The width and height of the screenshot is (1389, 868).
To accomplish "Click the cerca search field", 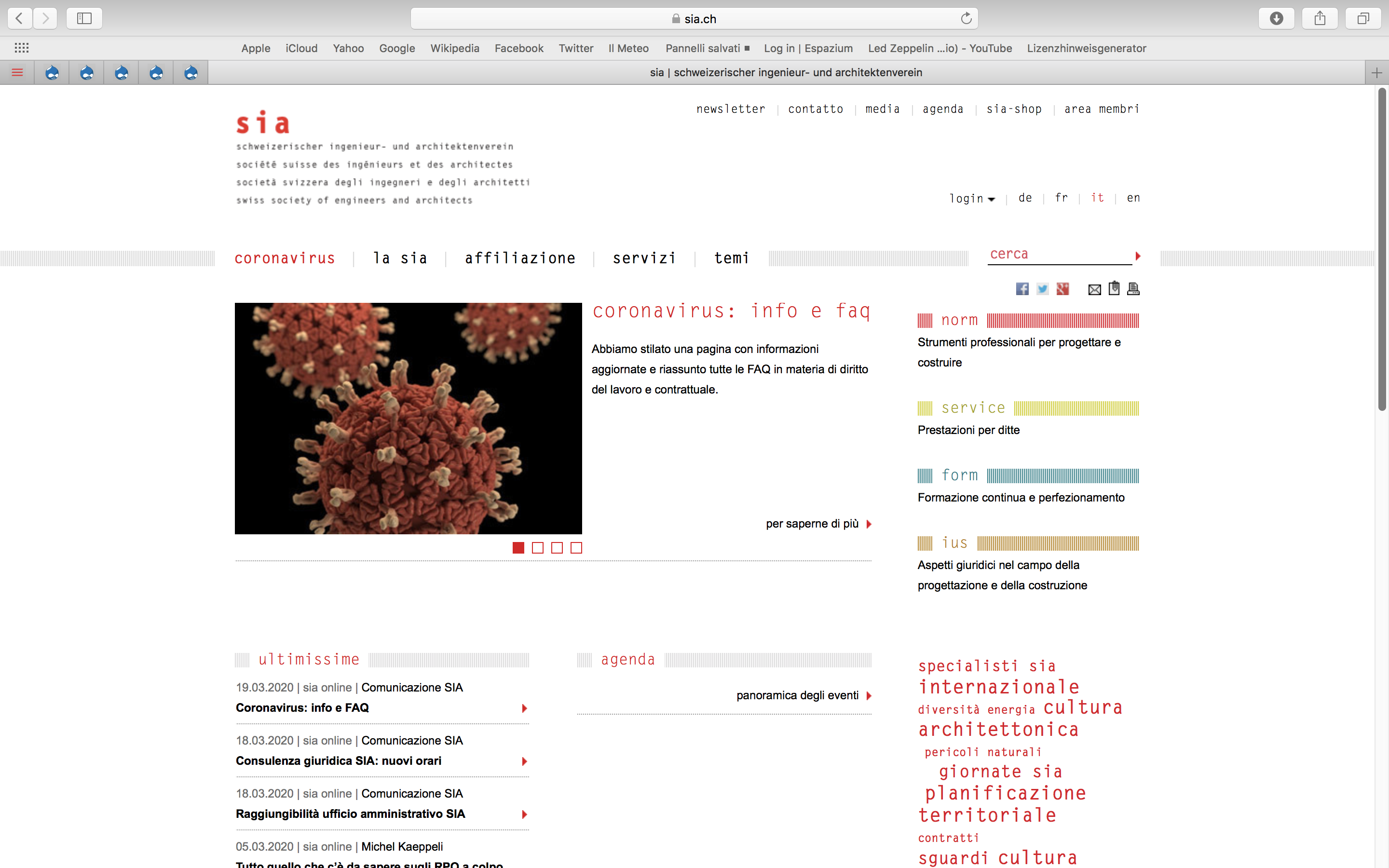I will pos(1059,254).
